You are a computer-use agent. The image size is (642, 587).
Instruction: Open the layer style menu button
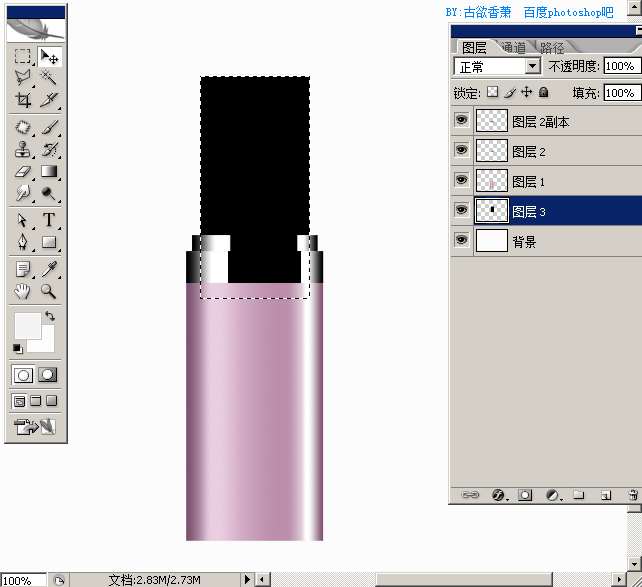(498, 495)
